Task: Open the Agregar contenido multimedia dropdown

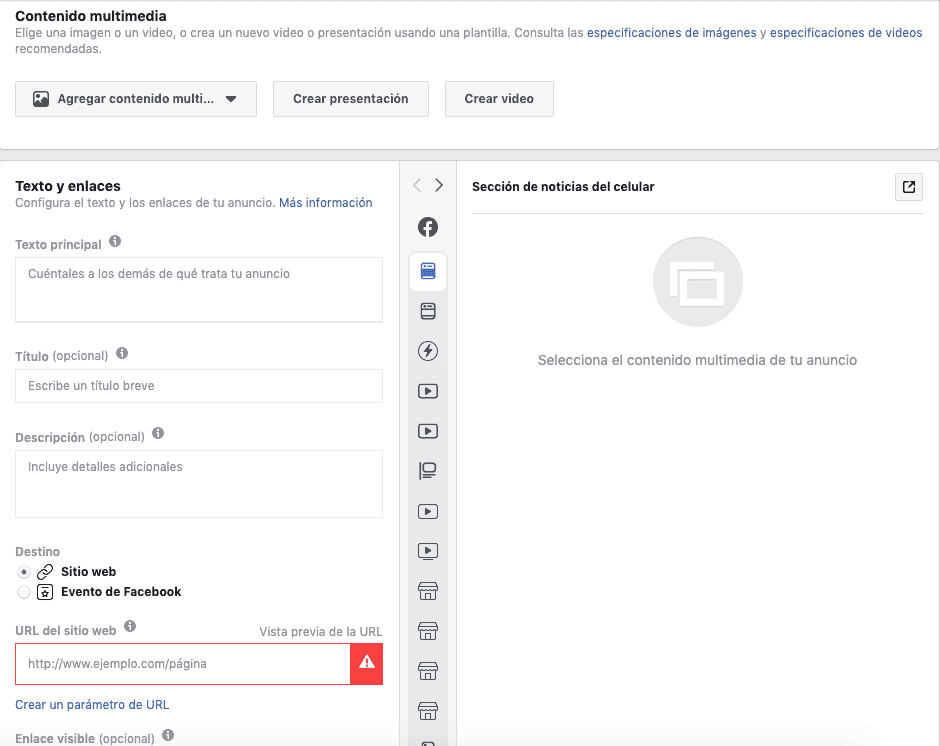Action: pos(136,99)
